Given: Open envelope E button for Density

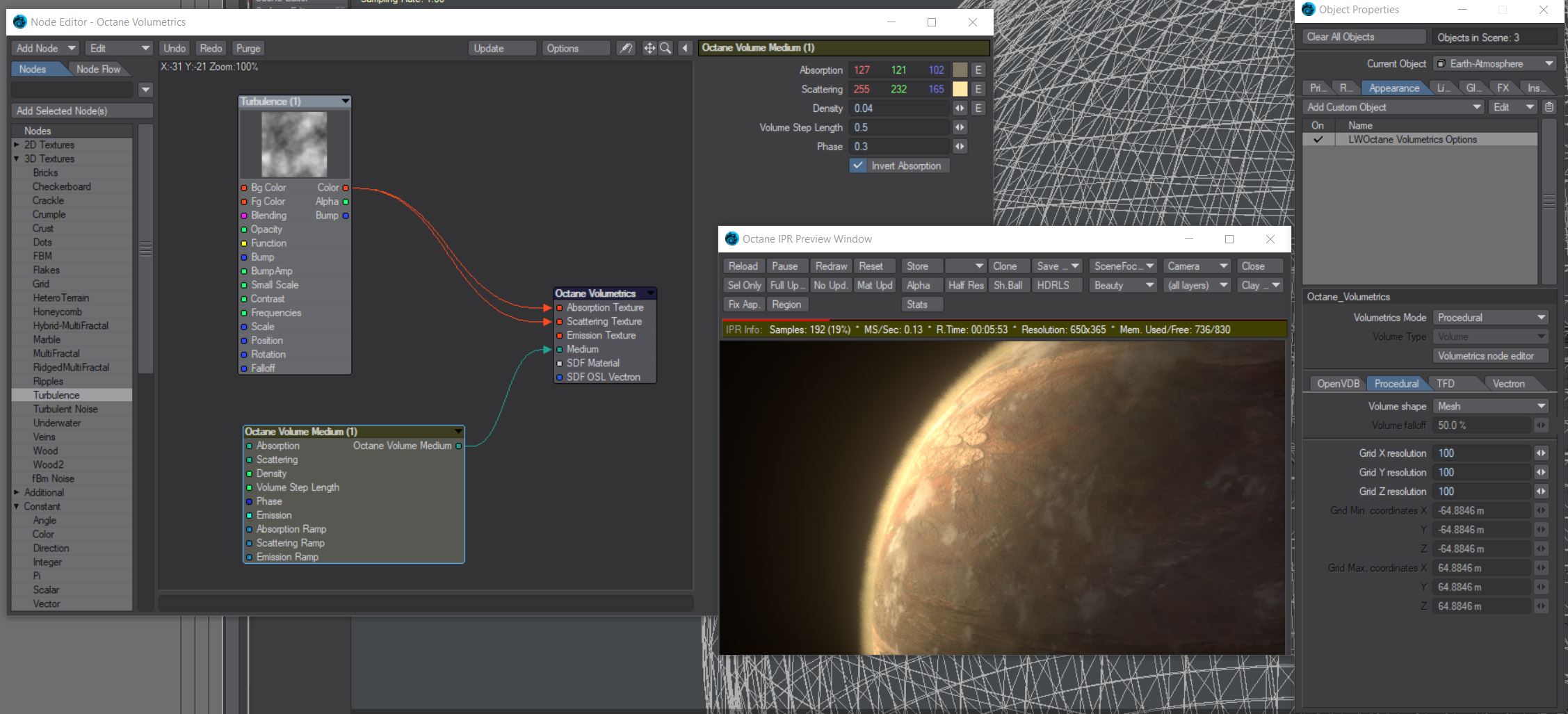Looking at the screenshot, I should (x=978, y=108).
